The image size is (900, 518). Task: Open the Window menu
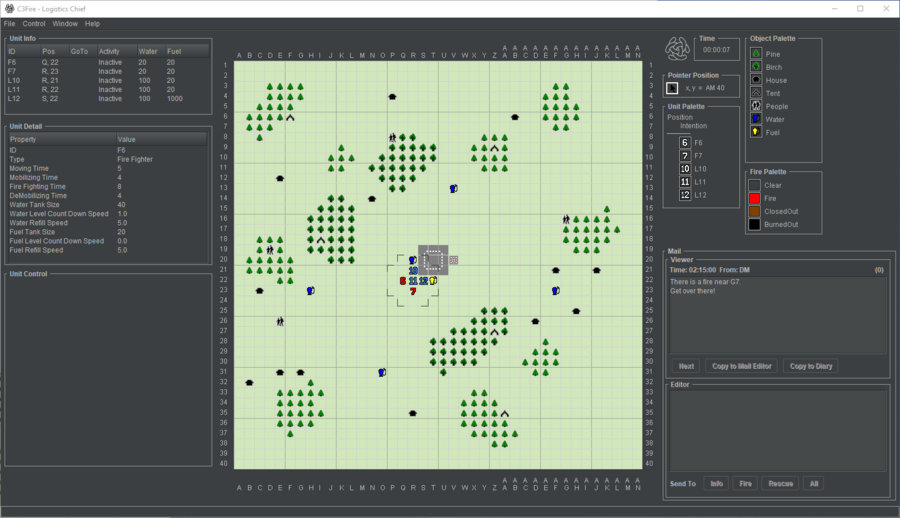pyautogui.click(x=65, y=23)
